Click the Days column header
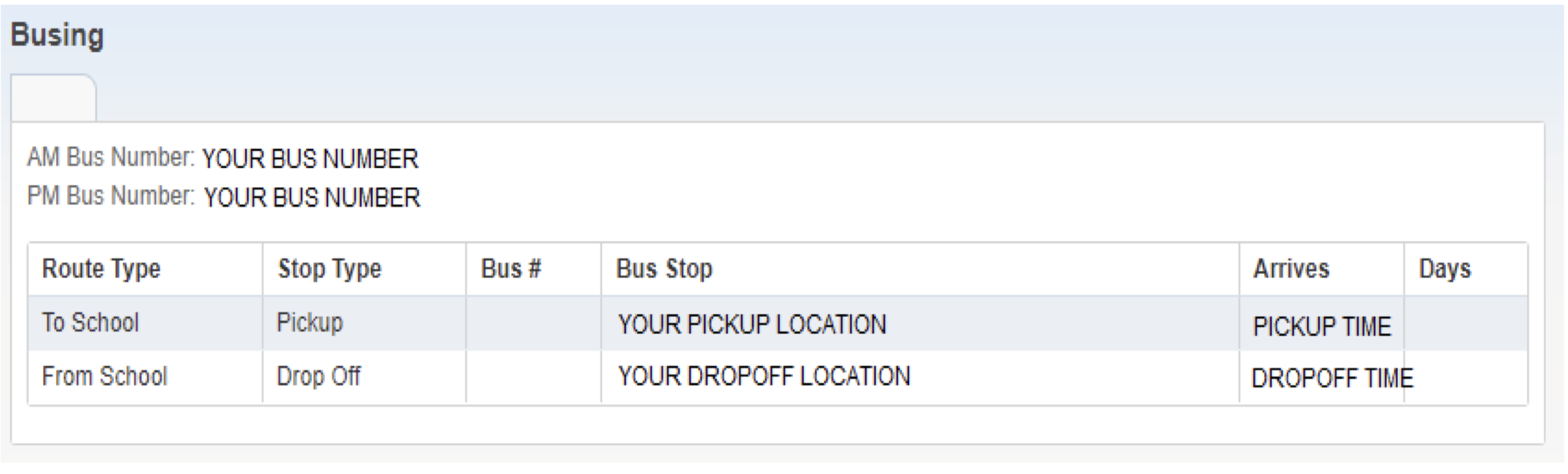Screen dimensions: 1568x474 1445,269
